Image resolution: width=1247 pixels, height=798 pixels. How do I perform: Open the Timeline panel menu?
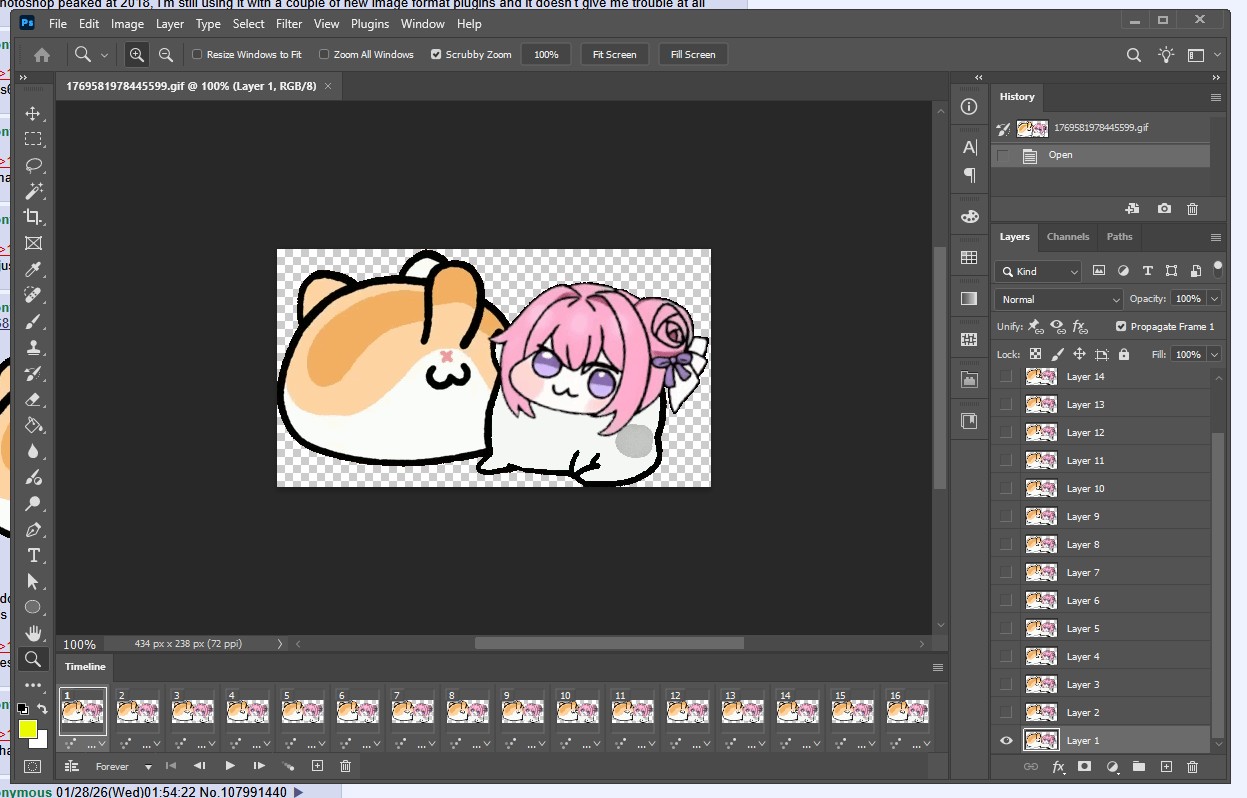tap(937, 668)
